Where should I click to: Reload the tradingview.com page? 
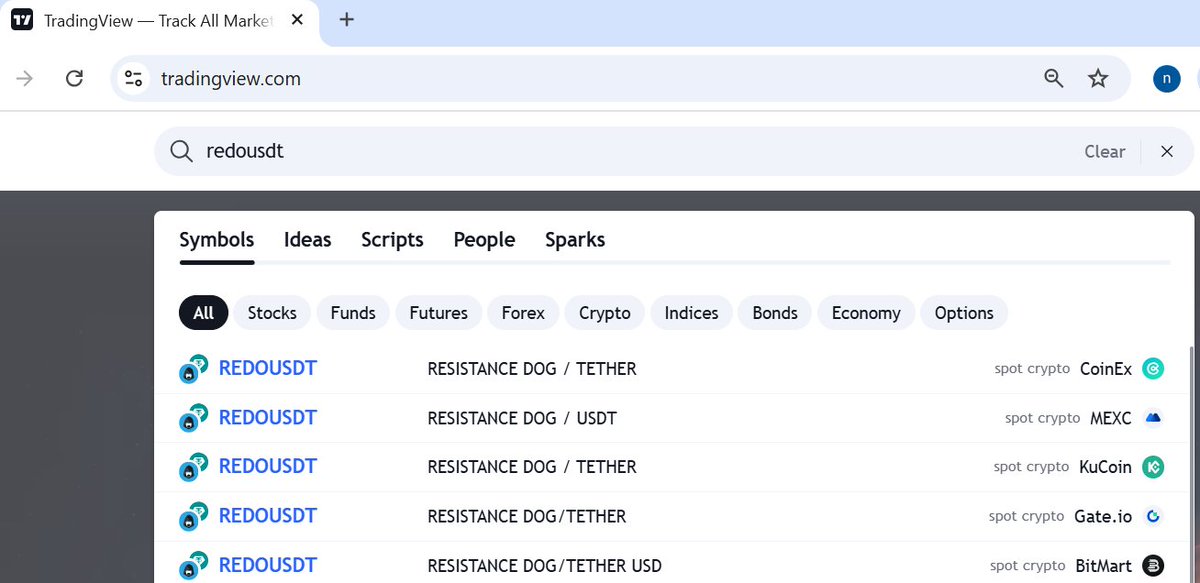tap(74, 78)
